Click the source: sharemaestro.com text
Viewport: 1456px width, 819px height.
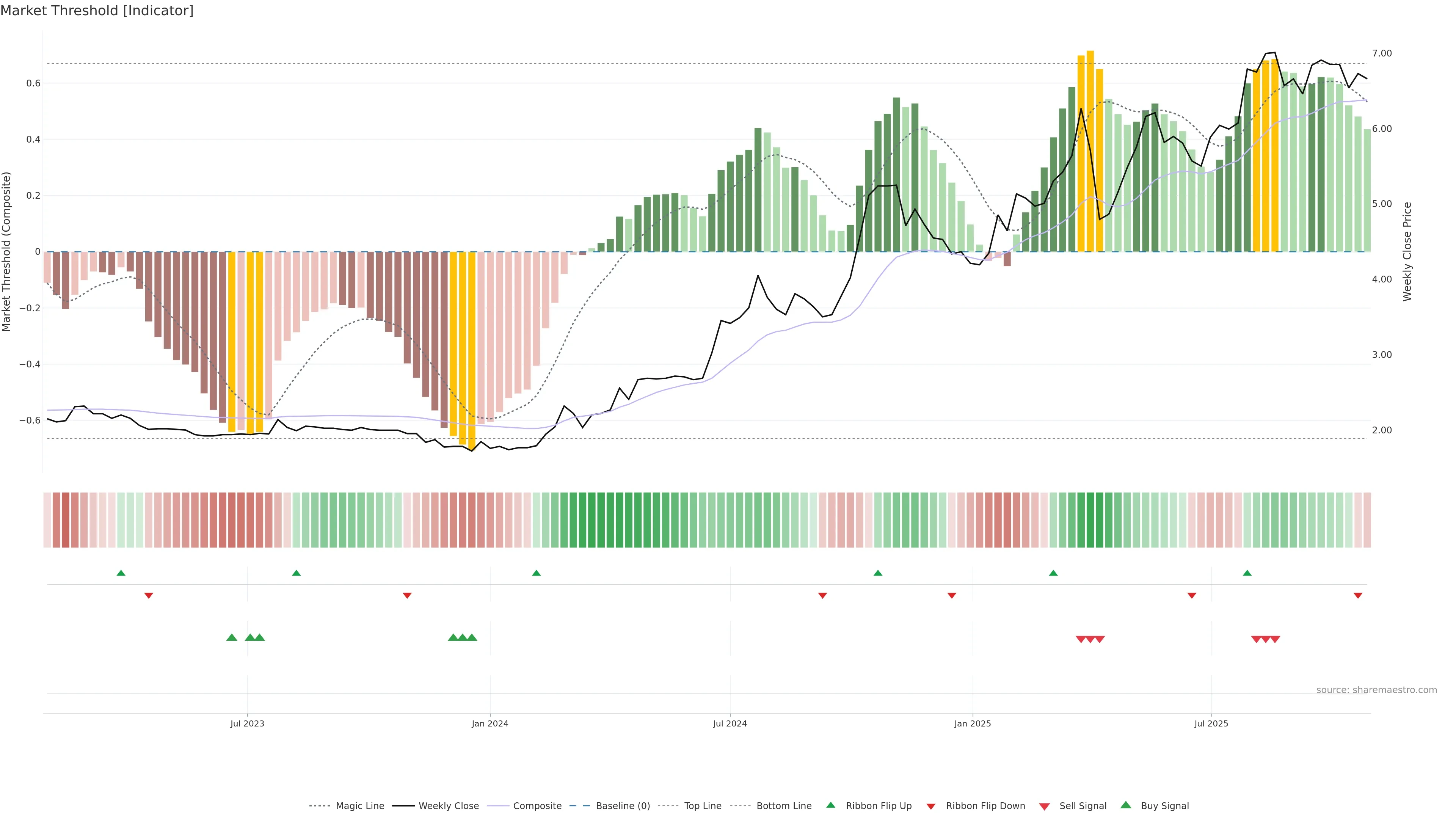[x=1376, y=690]
